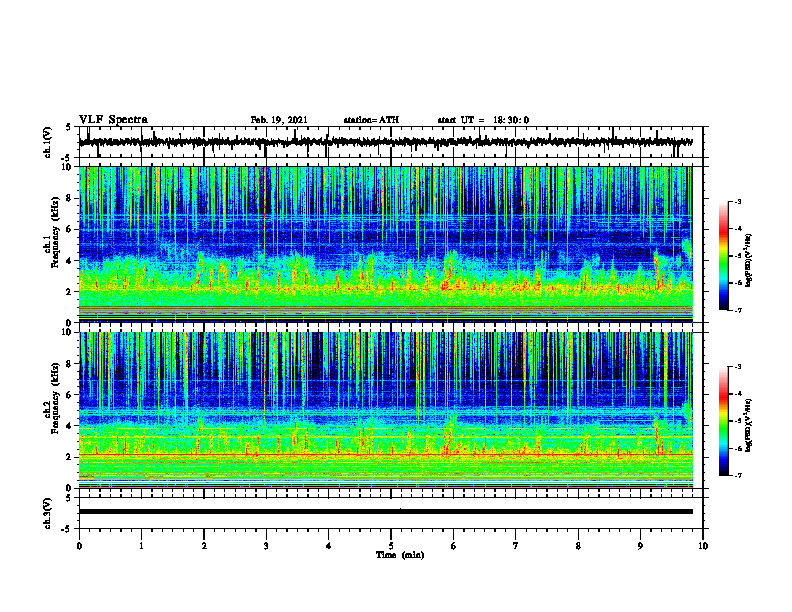Select the "start UT = 18:30:0" label

click(x=483, y=120)
